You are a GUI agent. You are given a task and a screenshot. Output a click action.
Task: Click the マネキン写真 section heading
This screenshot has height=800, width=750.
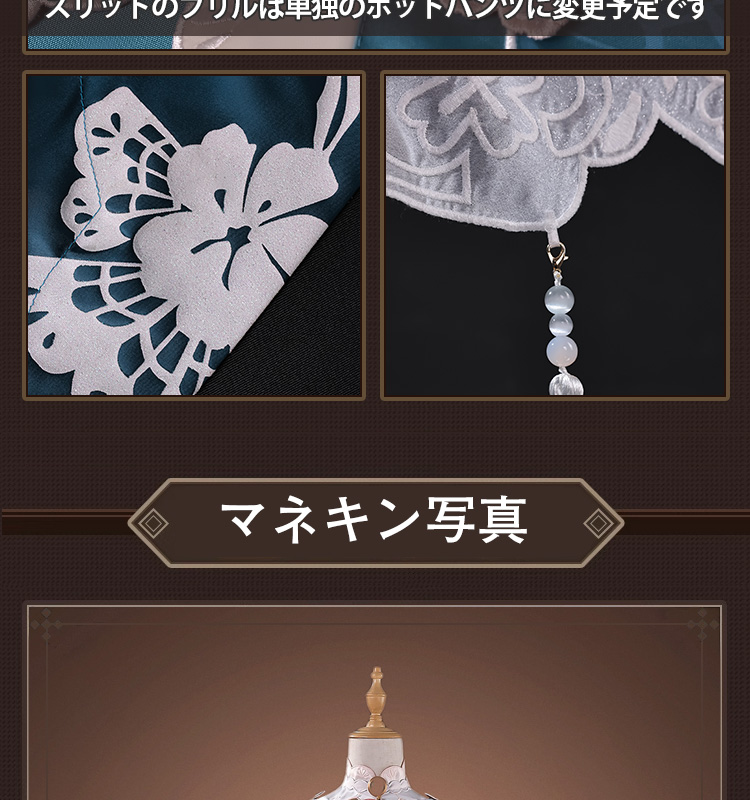tap(374, 521)
